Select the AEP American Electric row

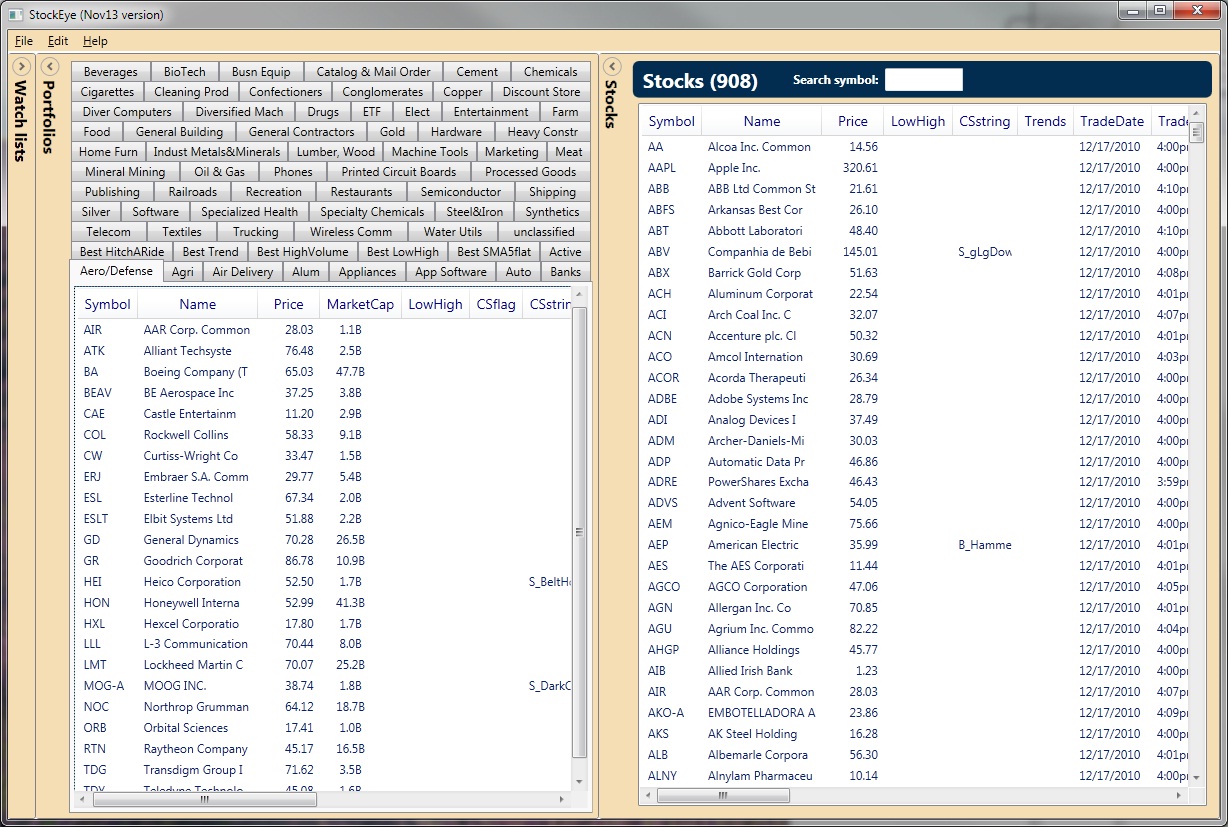click(x=915, y=545)
